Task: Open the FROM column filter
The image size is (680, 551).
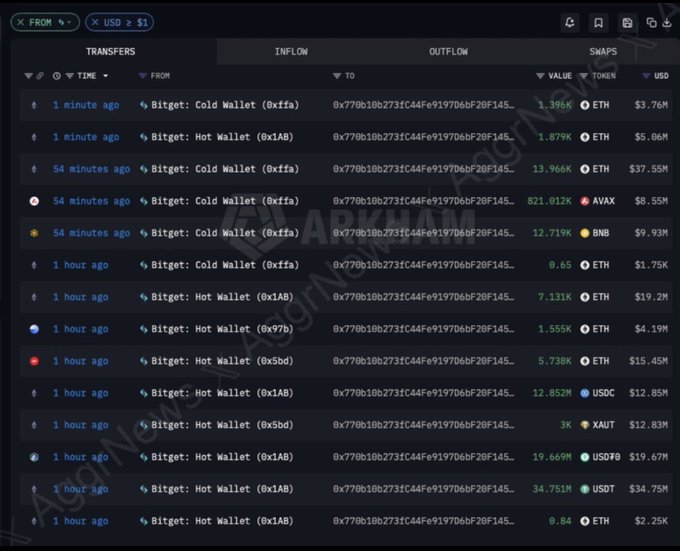Action: (x=142, y=76)
